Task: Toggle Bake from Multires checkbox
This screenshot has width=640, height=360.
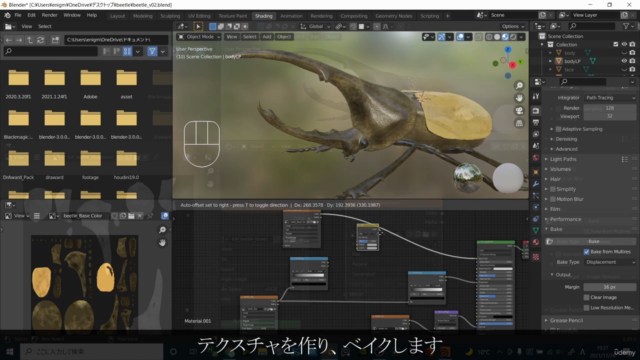Action: pyautogui.click(x=587, y=251)
